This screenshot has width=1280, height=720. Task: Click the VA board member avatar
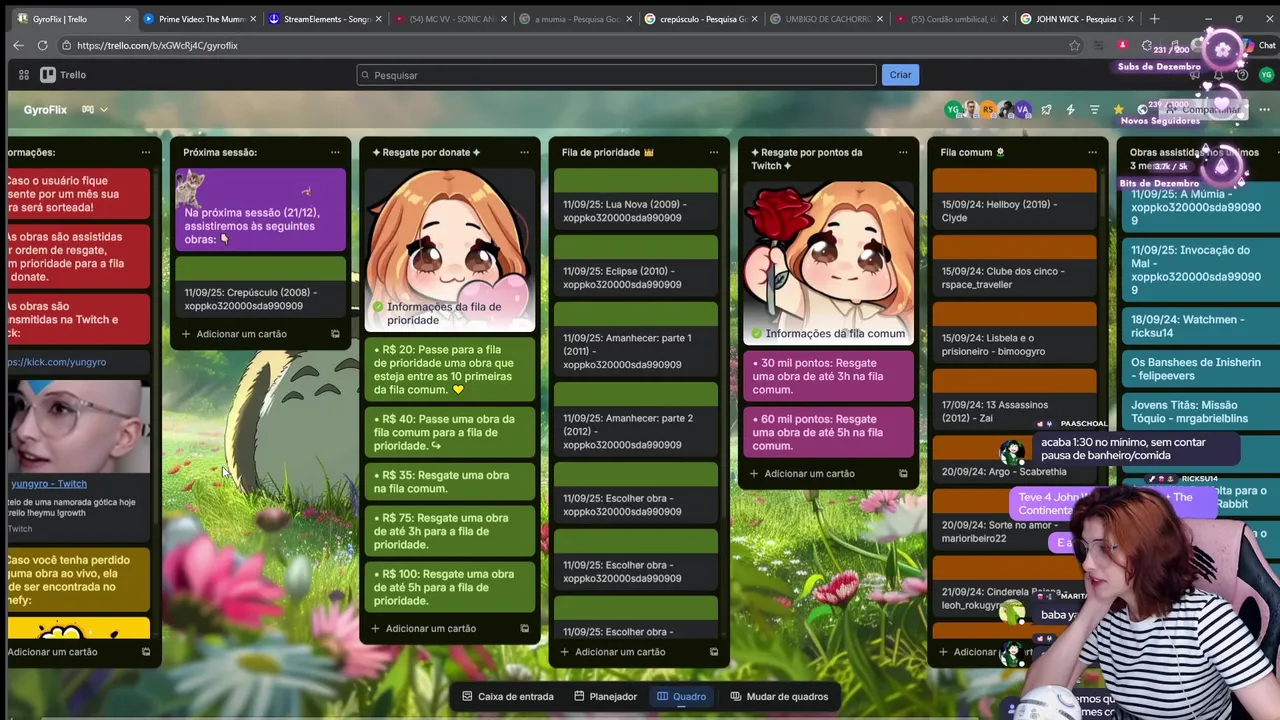[x=1022, y=110]
